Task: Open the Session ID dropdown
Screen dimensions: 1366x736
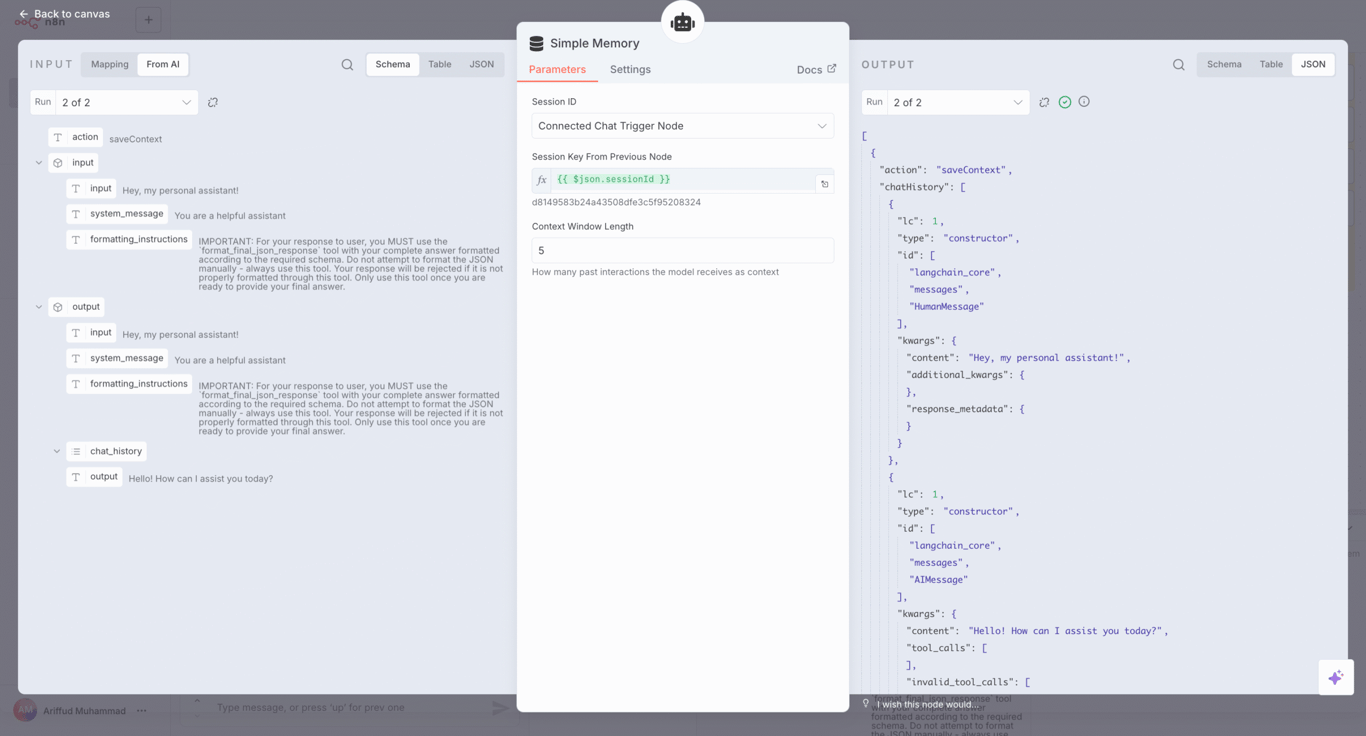Action: [x=682, y=126]
